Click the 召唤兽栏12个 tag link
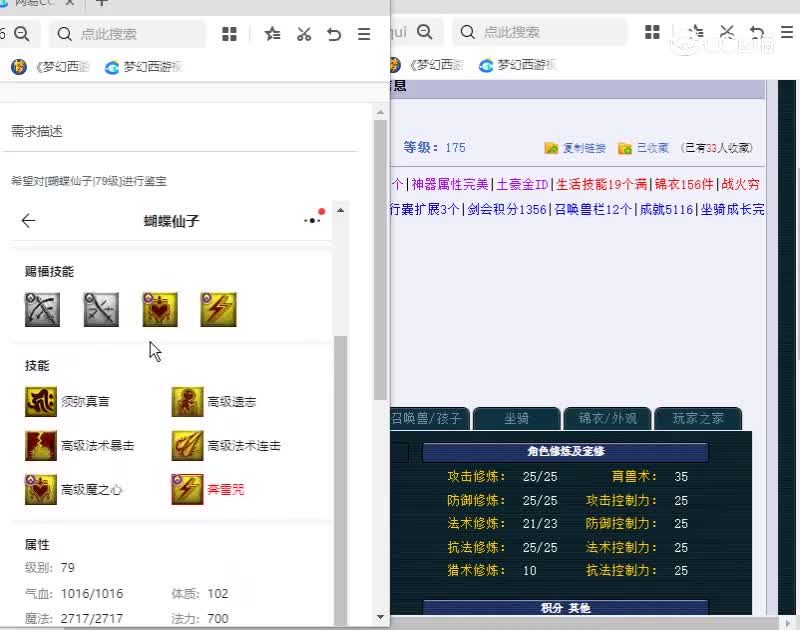The image size is (800, 630). [593, 209]
